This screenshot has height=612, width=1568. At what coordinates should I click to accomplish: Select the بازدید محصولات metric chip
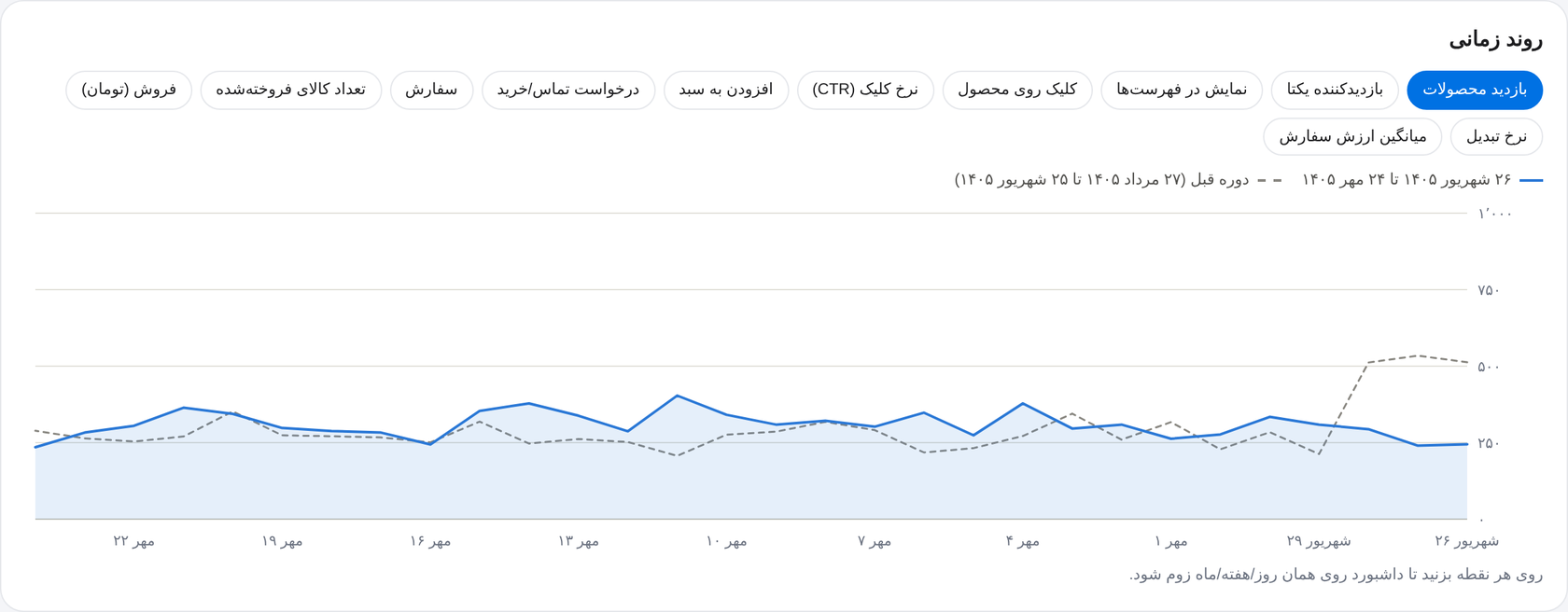point(1475,90)
